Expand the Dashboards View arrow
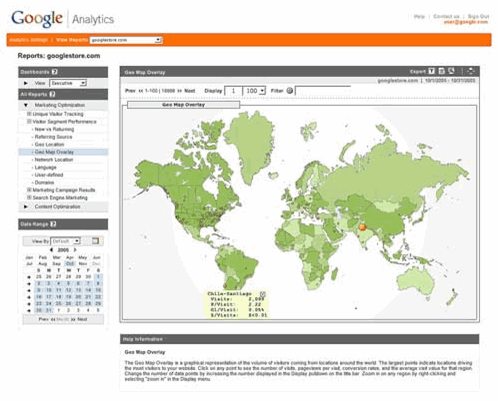498x401 pixels. 26,83
